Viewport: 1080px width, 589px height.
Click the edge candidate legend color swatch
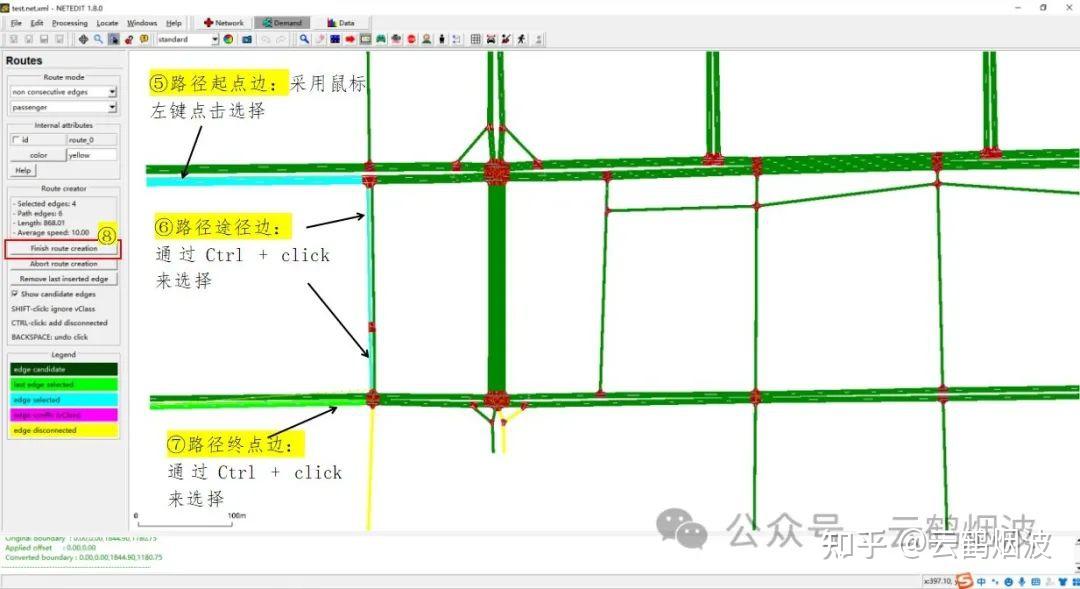(62, 369)
